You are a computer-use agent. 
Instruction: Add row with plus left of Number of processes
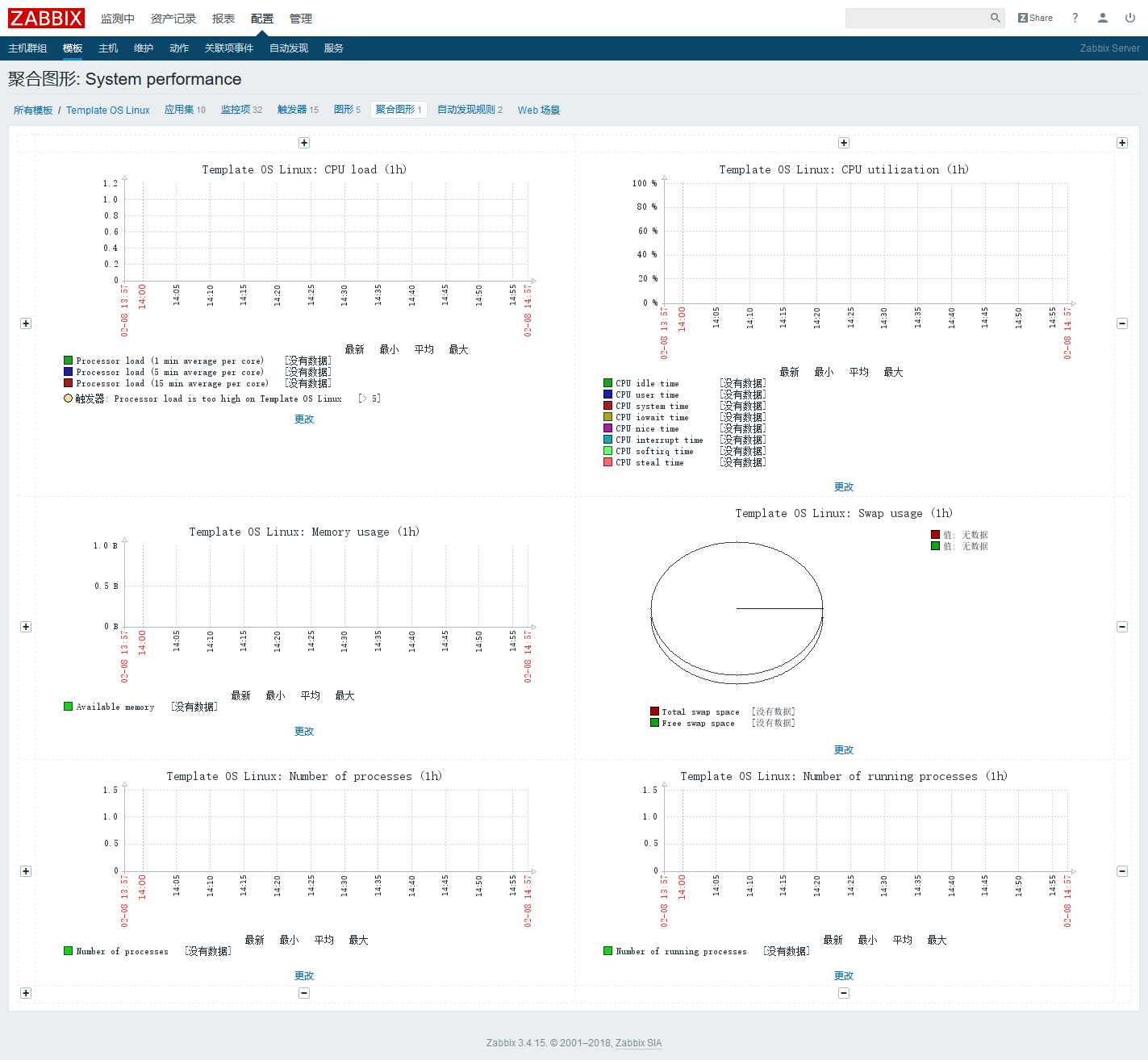click(x=26, y=871)
